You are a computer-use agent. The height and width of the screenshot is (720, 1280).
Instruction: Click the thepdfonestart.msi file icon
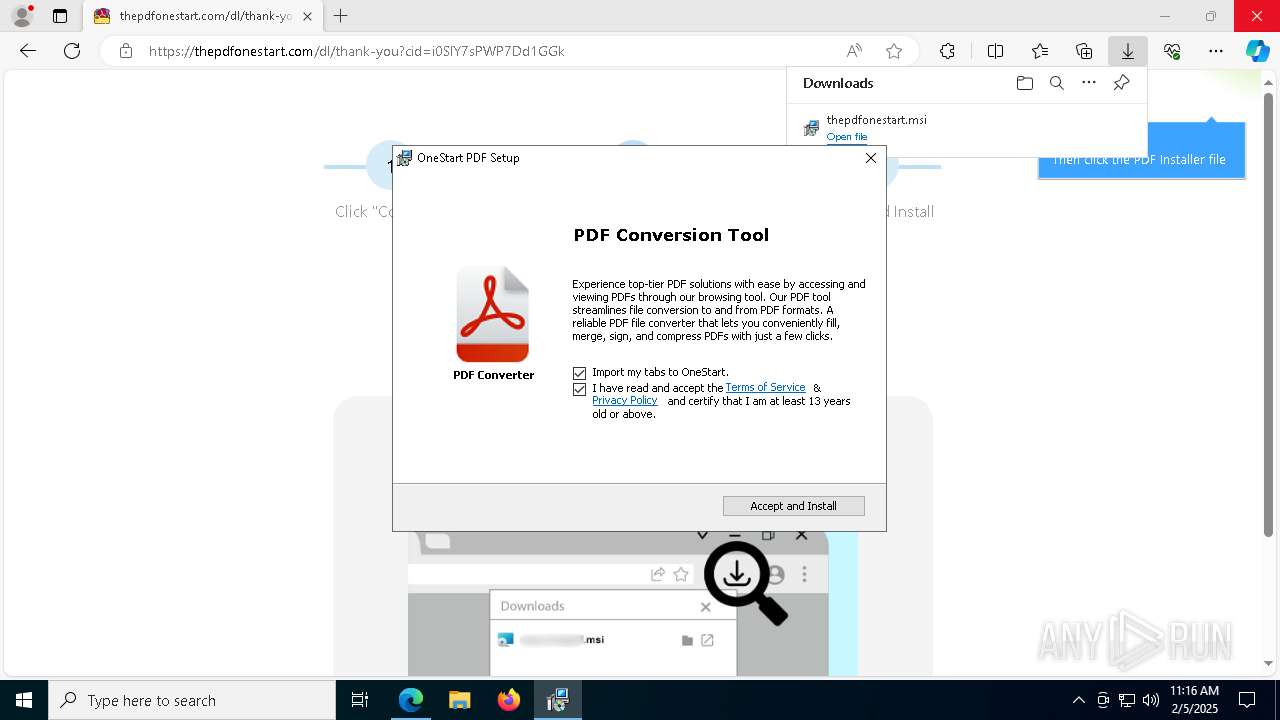tap(811, 128)
